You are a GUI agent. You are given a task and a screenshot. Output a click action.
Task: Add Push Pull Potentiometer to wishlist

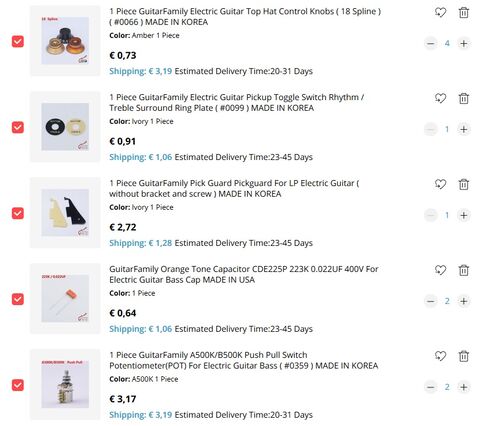[440, 356]
